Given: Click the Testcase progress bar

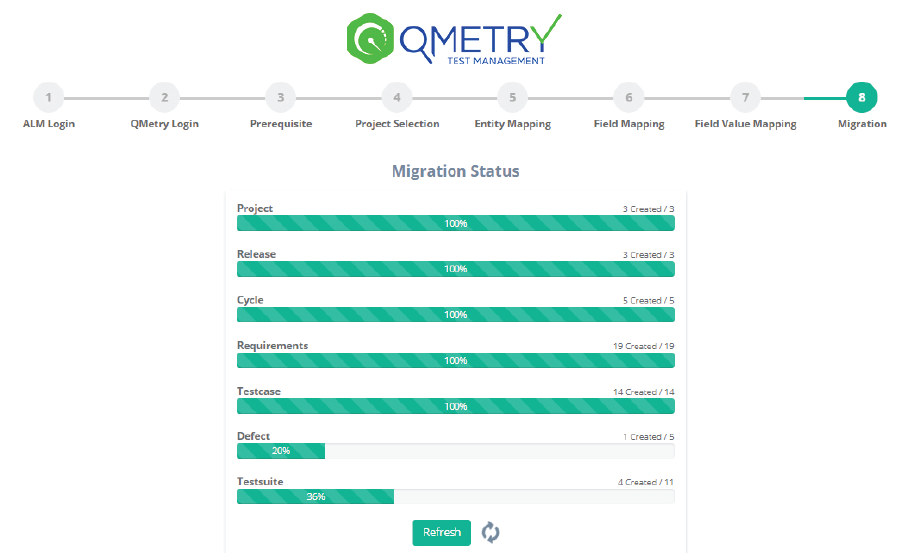Looking at the screenshot, I should coord(456,406).
